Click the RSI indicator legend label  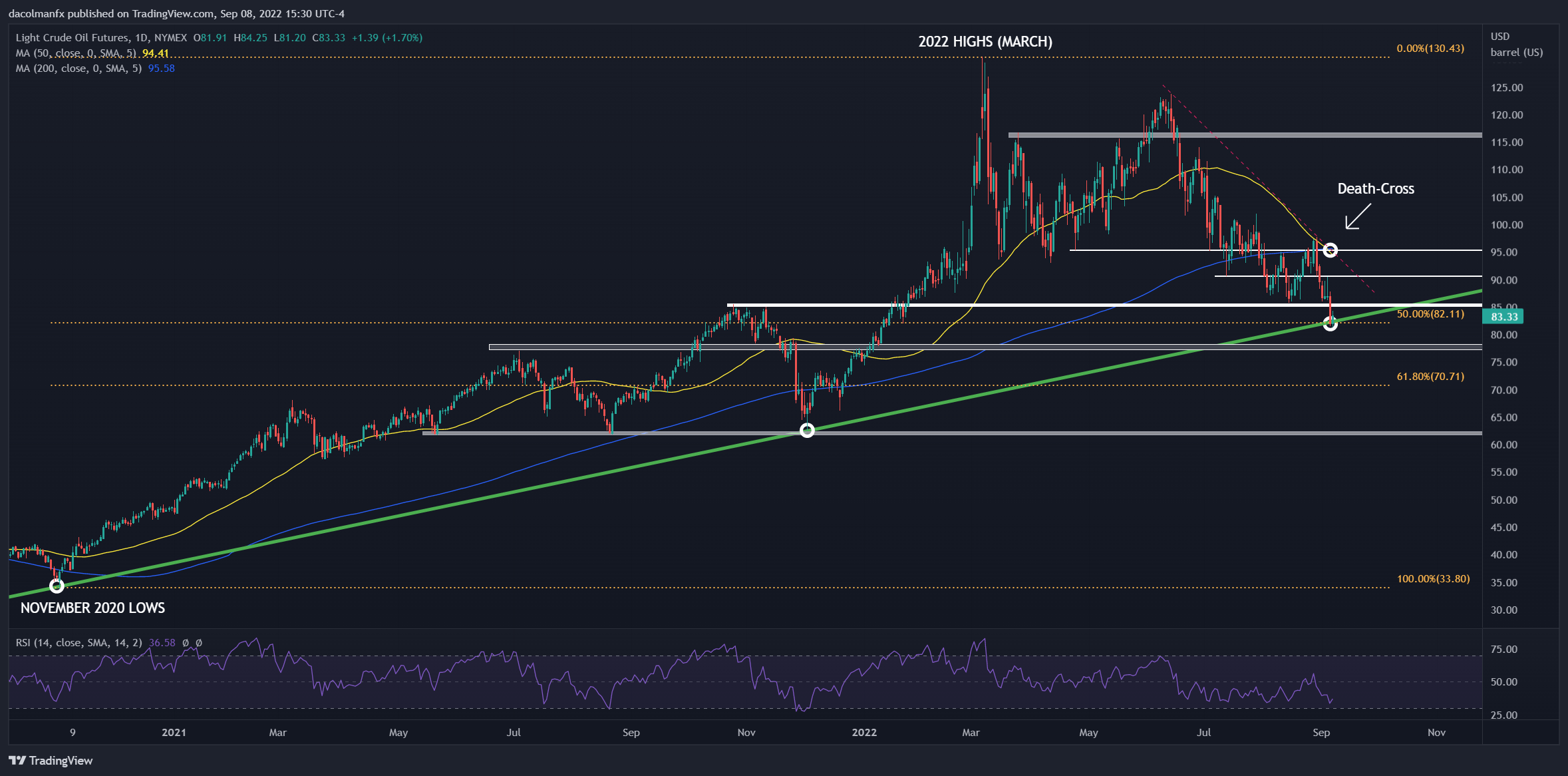pos(78,643)
